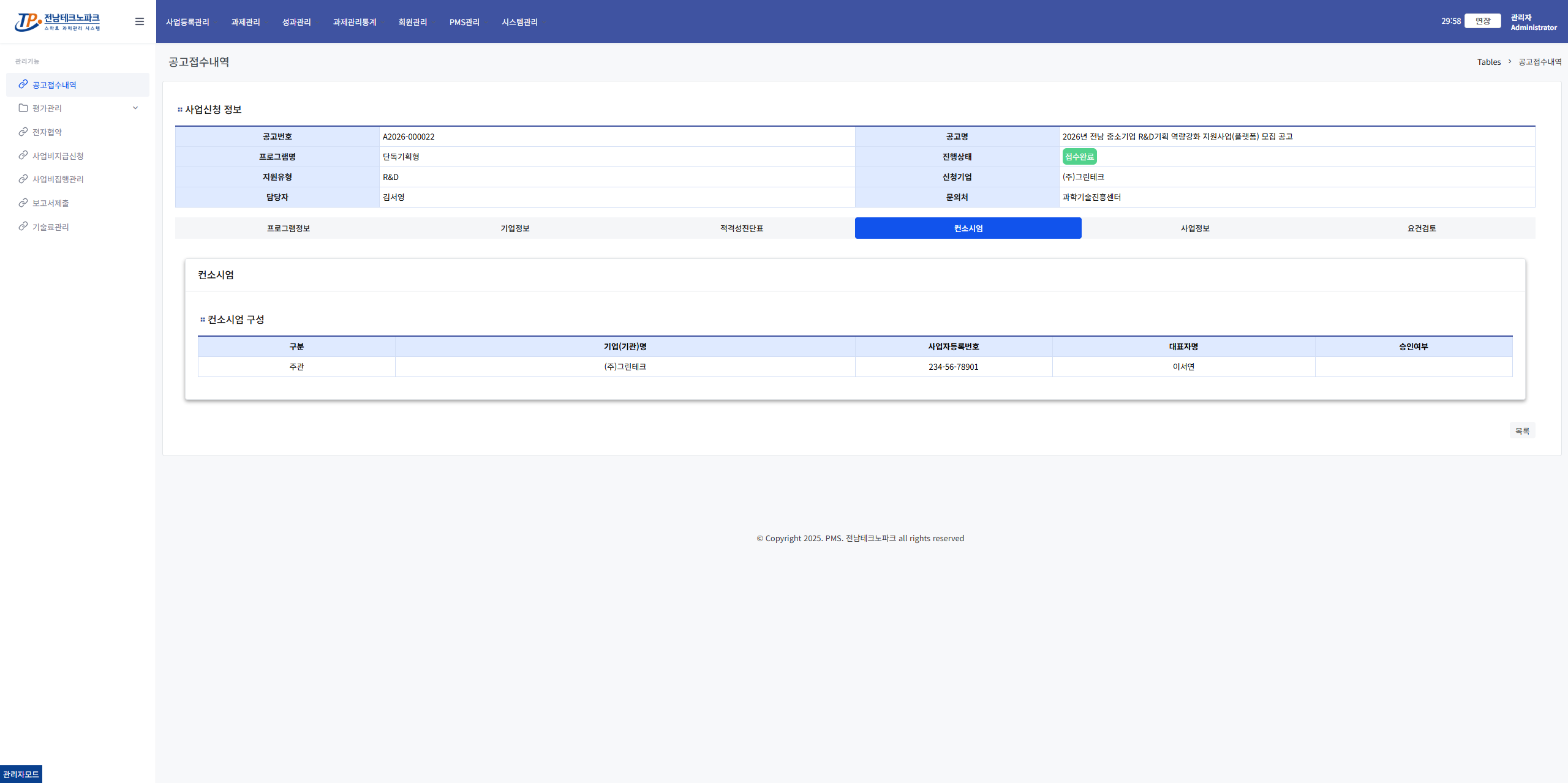The height and width of the screenshot is (783, 1568).
Task: Click the 연장 session extend button
Action: click(x=1482, y=21)
